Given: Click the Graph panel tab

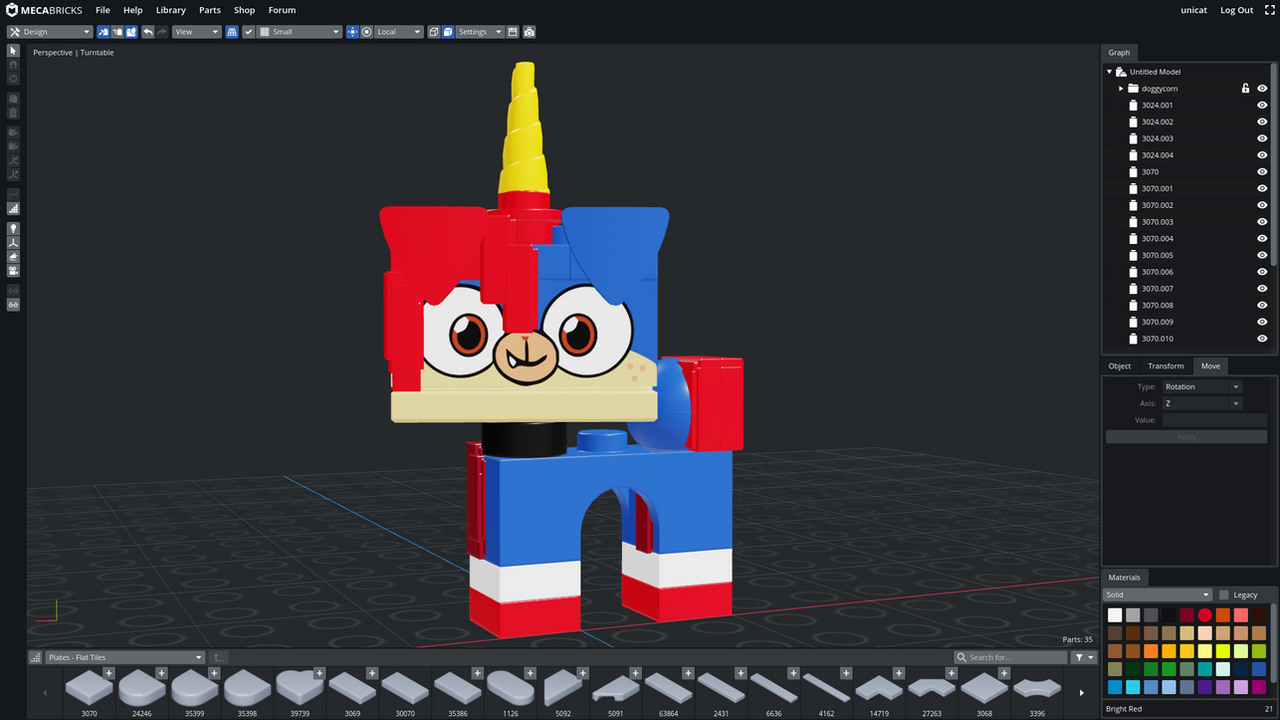Looking at the screenshot, I should tap(1119, 52).
